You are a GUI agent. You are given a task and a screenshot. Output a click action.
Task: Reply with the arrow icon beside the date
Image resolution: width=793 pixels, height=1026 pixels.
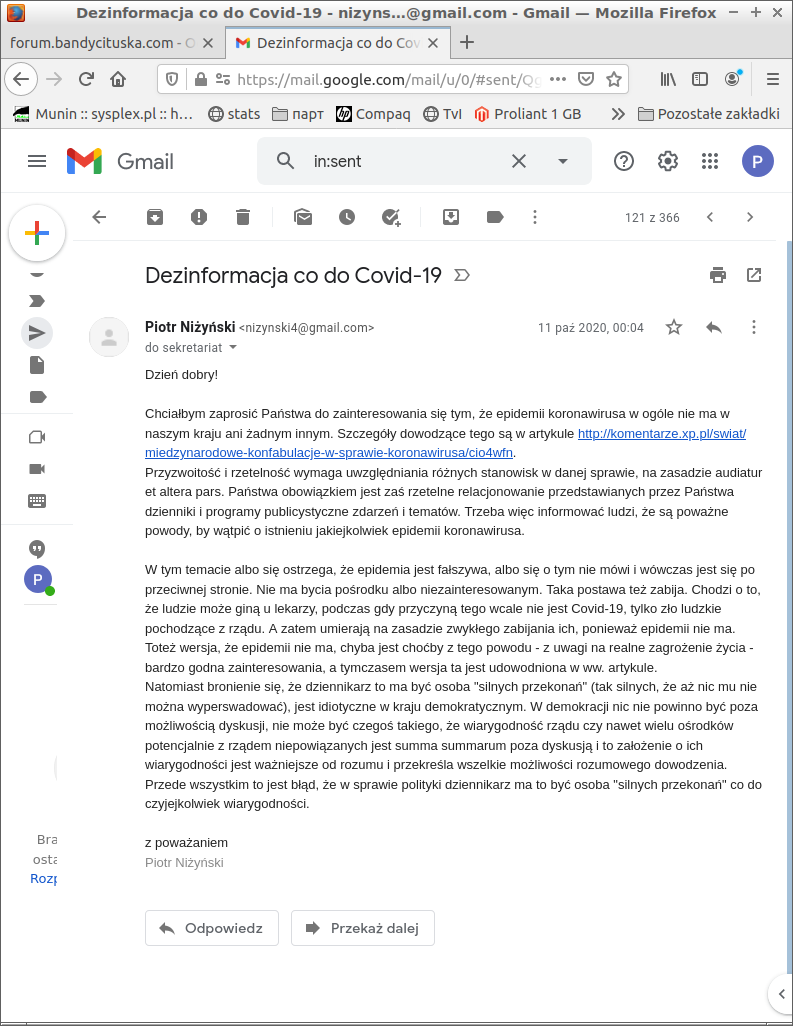[x=714, y=327]
